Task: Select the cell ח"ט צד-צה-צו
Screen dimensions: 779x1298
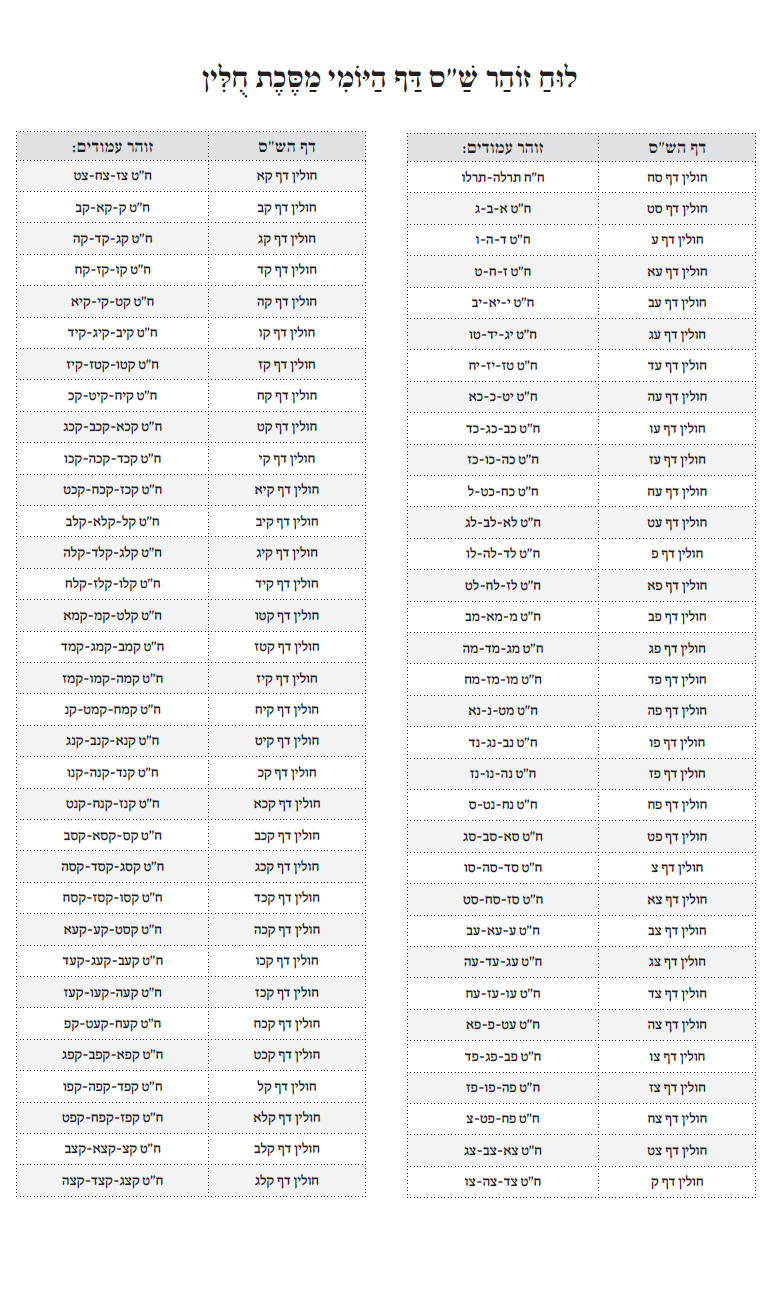Action: coord(503,1181)
